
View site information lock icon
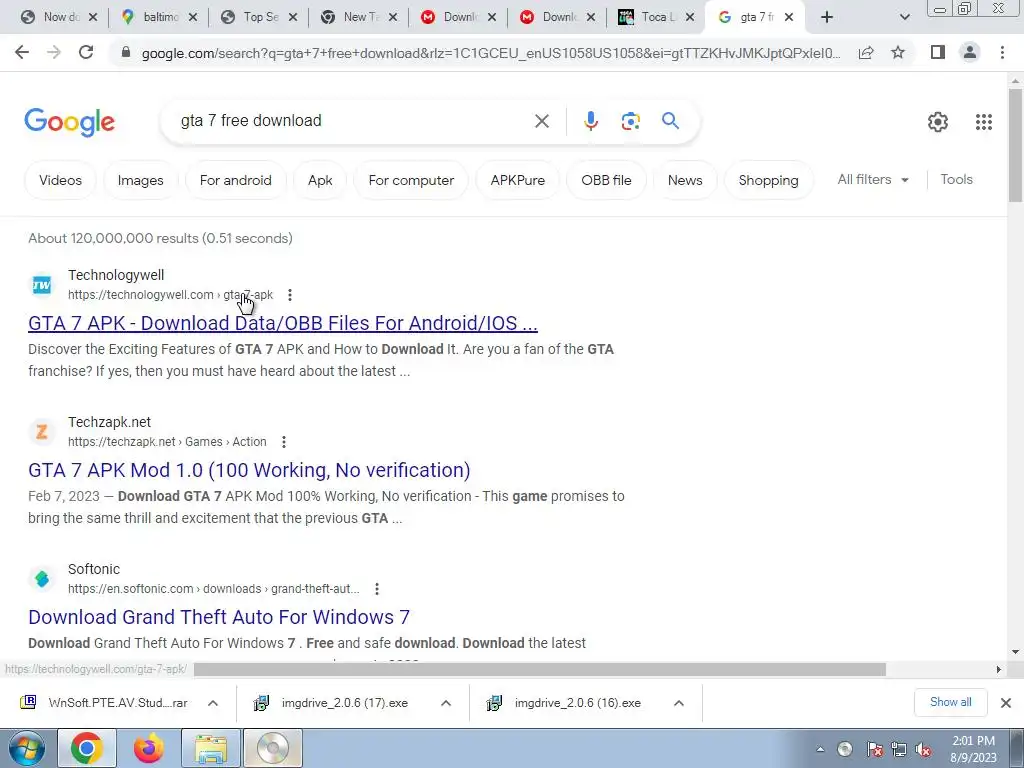[126, 53]
